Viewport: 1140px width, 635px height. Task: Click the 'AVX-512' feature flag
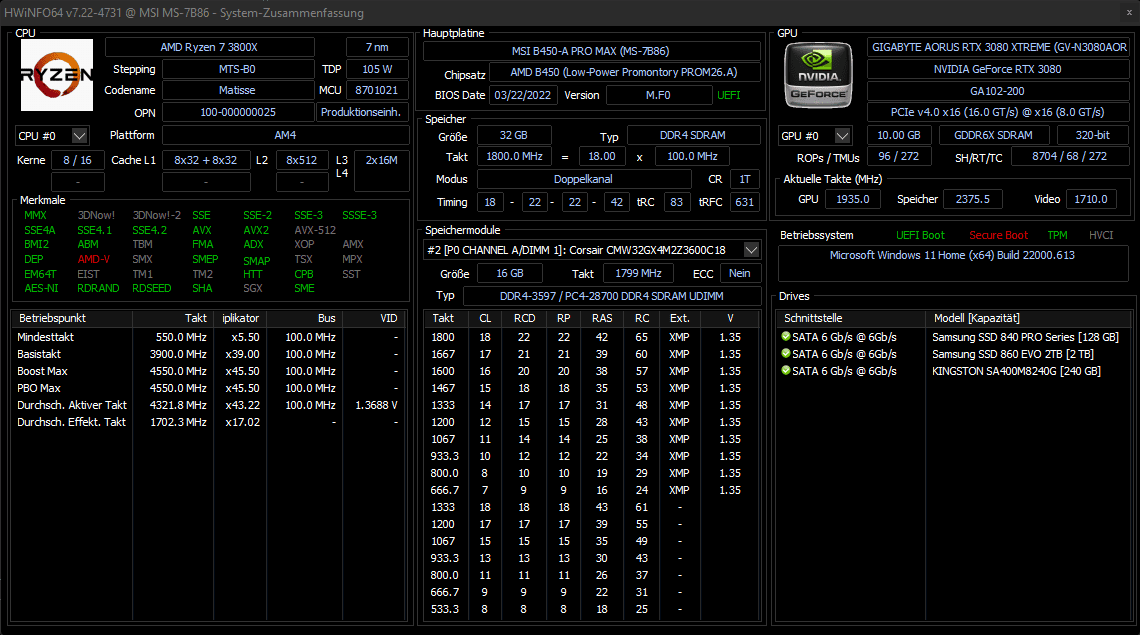click(315, 230)
